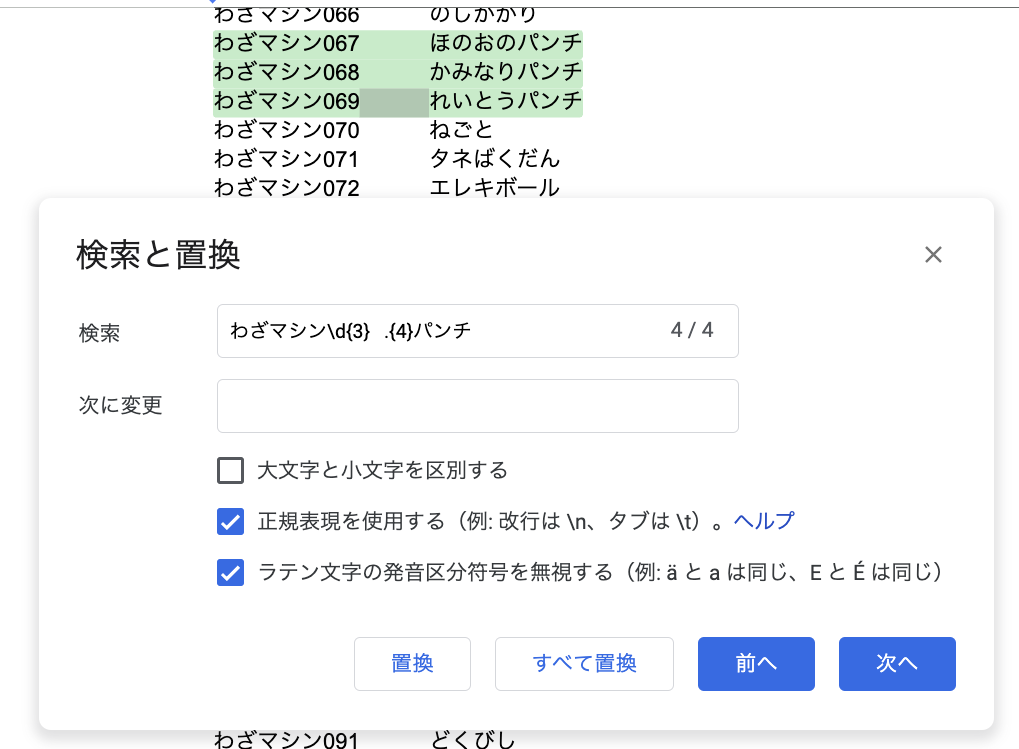Viewport: 1019px width, 749px height.
Task: Click the 次に変更 replacement input field
Action: [x=478, y=406]
